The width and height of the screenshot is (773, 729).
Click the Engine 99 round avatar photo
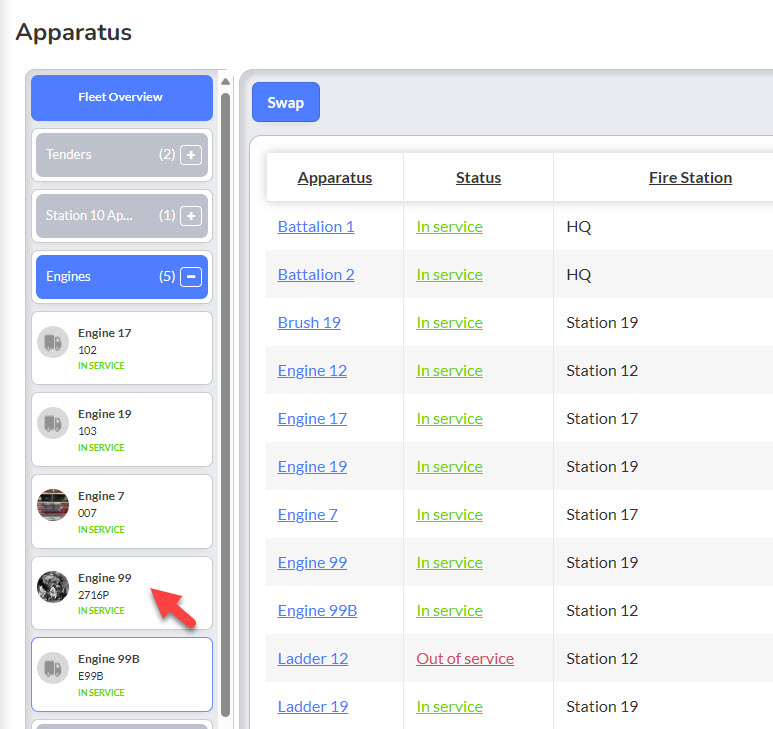pyautogui.click(x=53, y=587)
